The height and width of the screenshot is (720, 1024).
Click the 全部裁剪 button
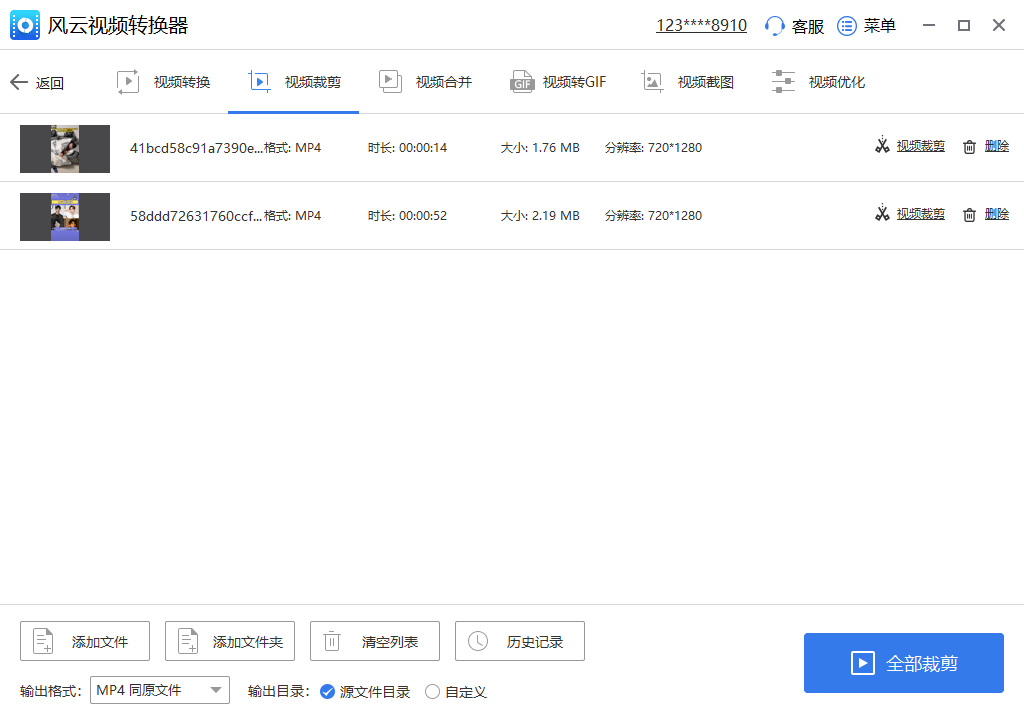coord(903,662)
